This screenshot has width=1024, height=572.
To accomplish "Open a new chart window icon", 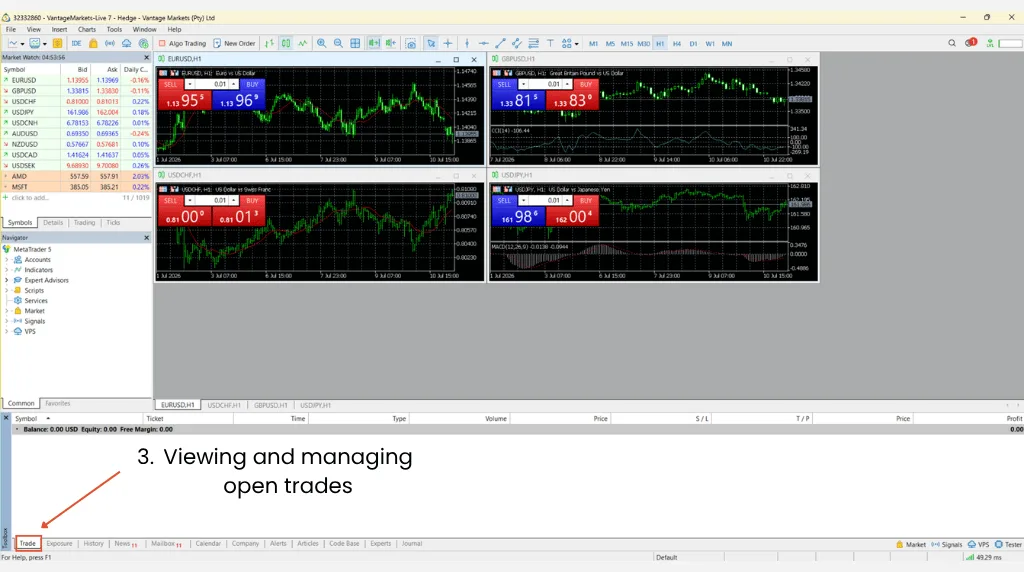I will pos(12,44).
